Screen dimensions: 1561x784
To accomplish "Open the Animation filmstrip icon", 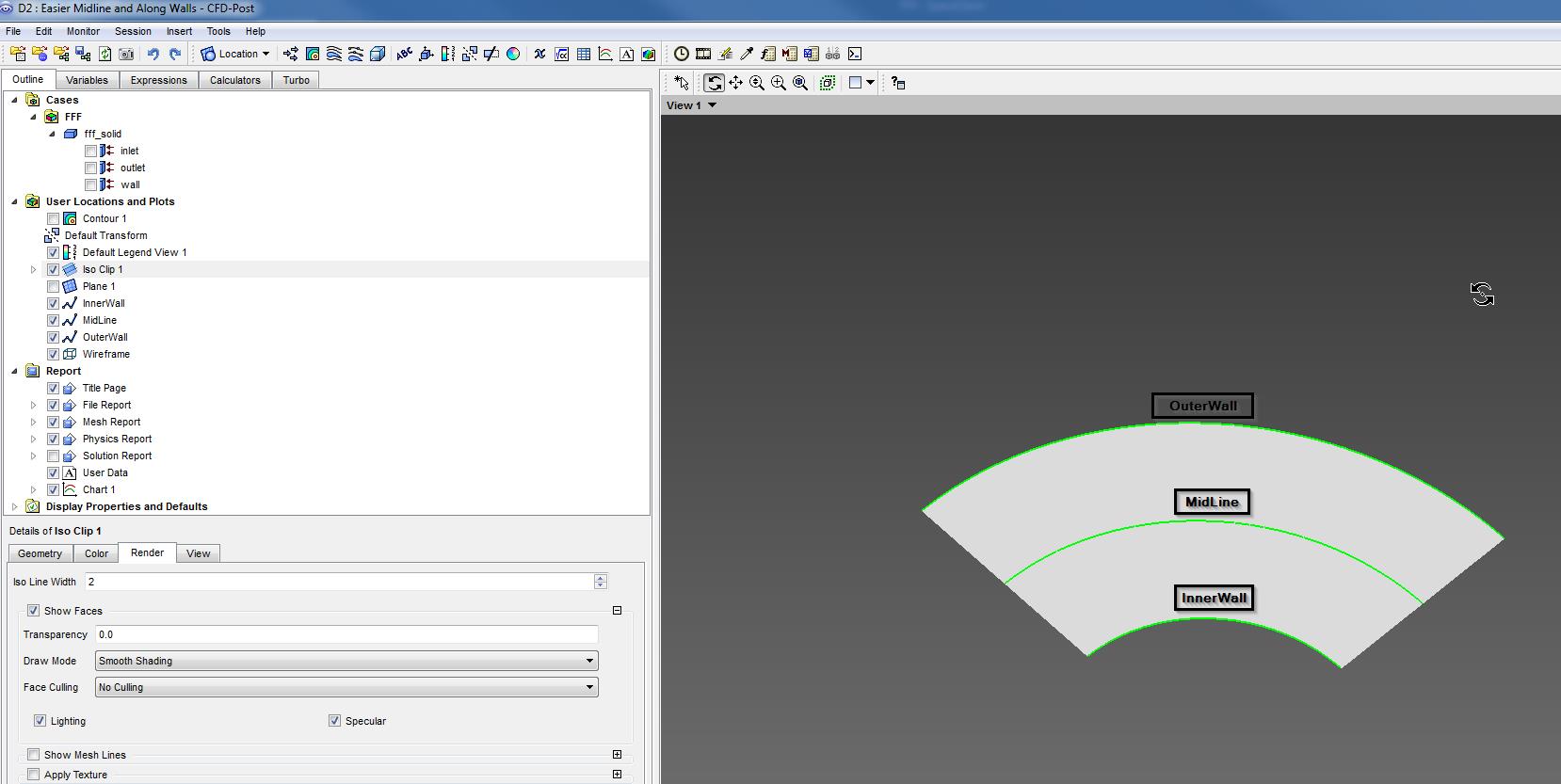I will point(703,54).
